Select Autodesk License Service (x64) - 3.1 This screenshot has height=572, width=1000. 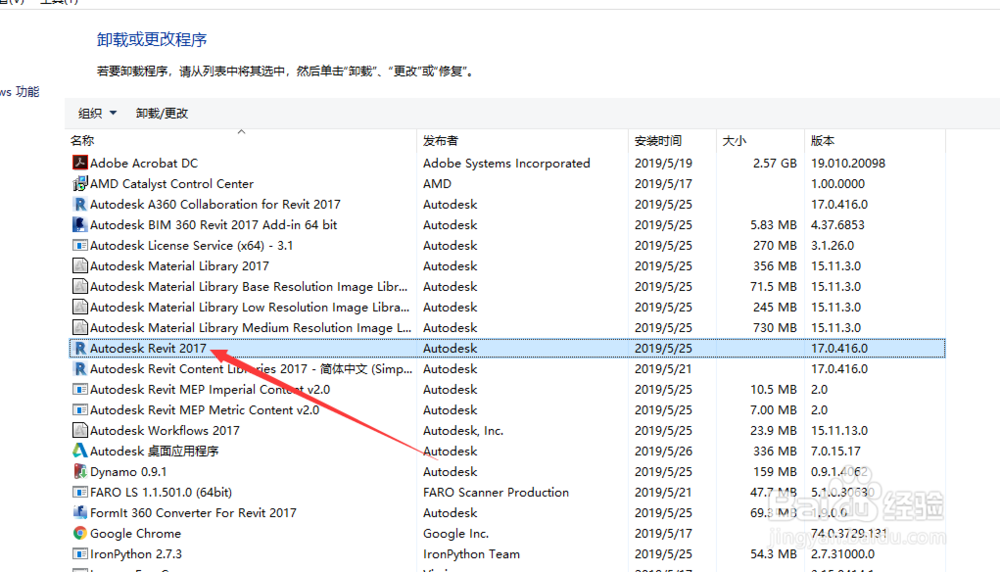tap(191, 245)
